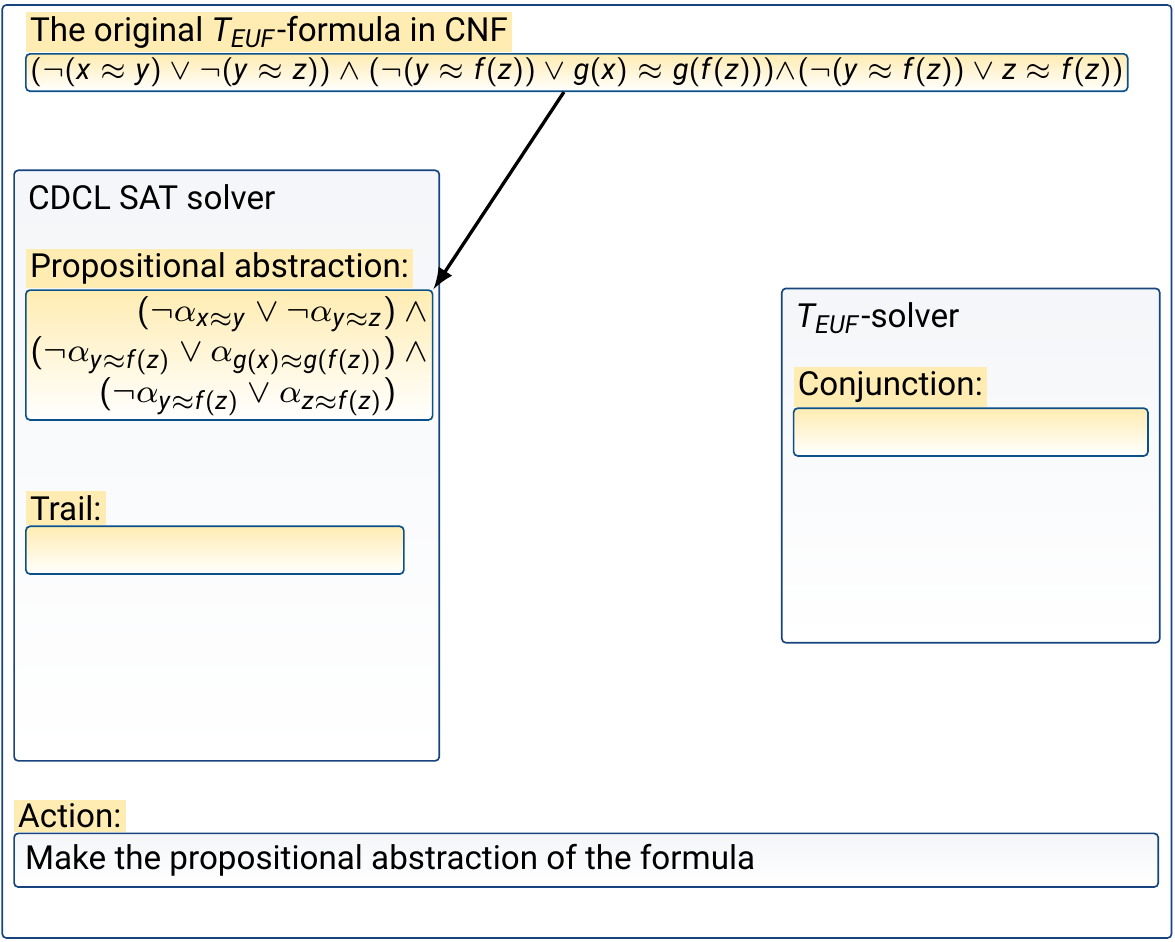This screenshot has width=1175, height=942.
Task: Click the "CDCL SAT solver" panel title
Action: [152, 198]
